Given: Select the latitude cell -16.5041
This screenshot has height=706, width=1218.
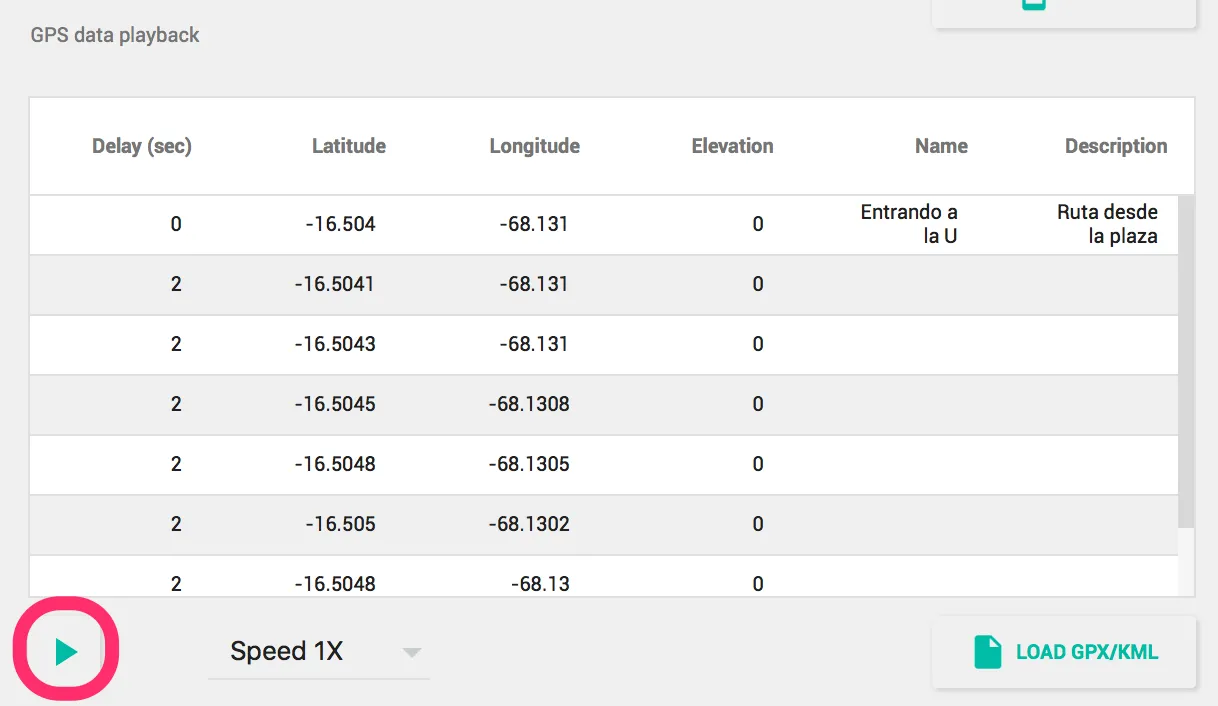Looking at the screenshot, I should [x=335, y=284].
